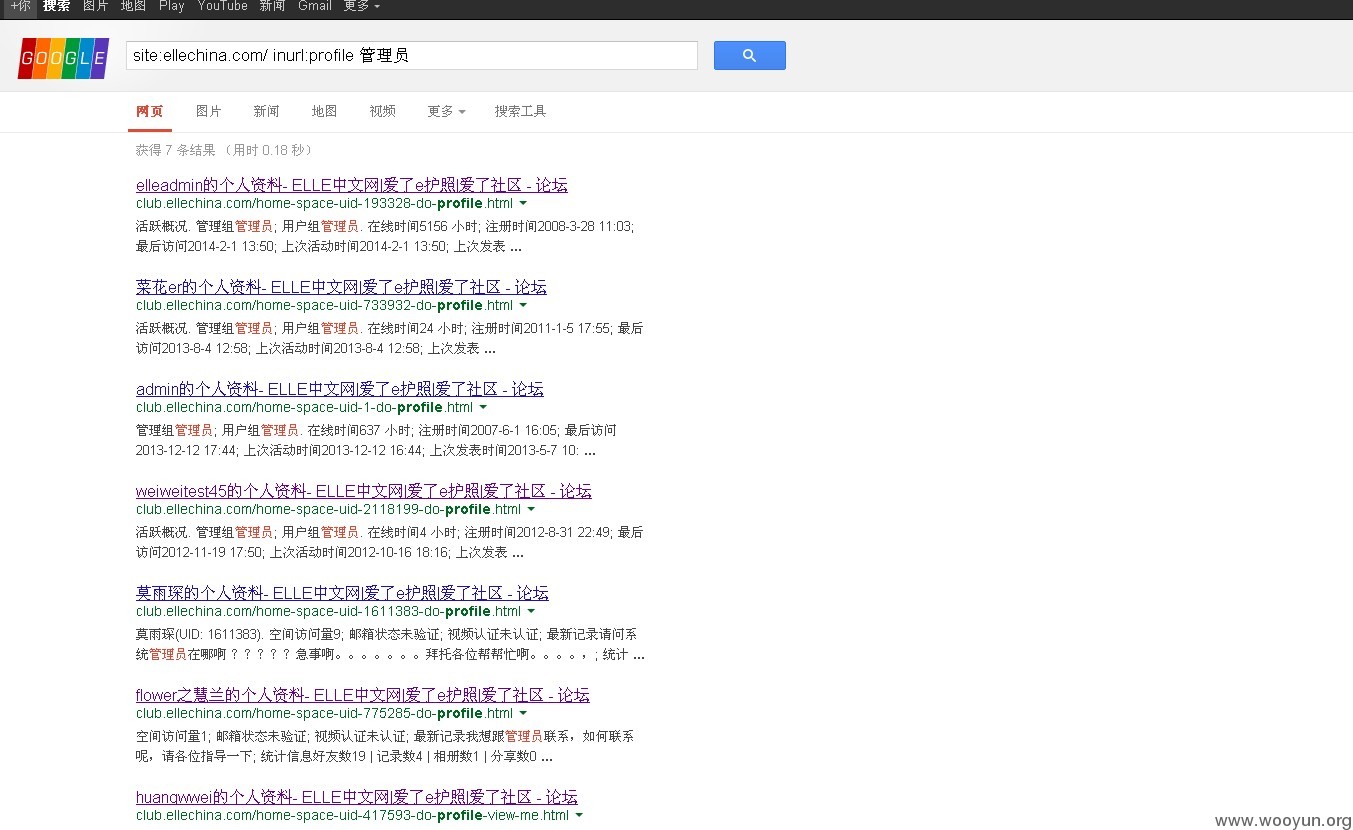Open admin的个人资料 result link

tap(340, 389)
